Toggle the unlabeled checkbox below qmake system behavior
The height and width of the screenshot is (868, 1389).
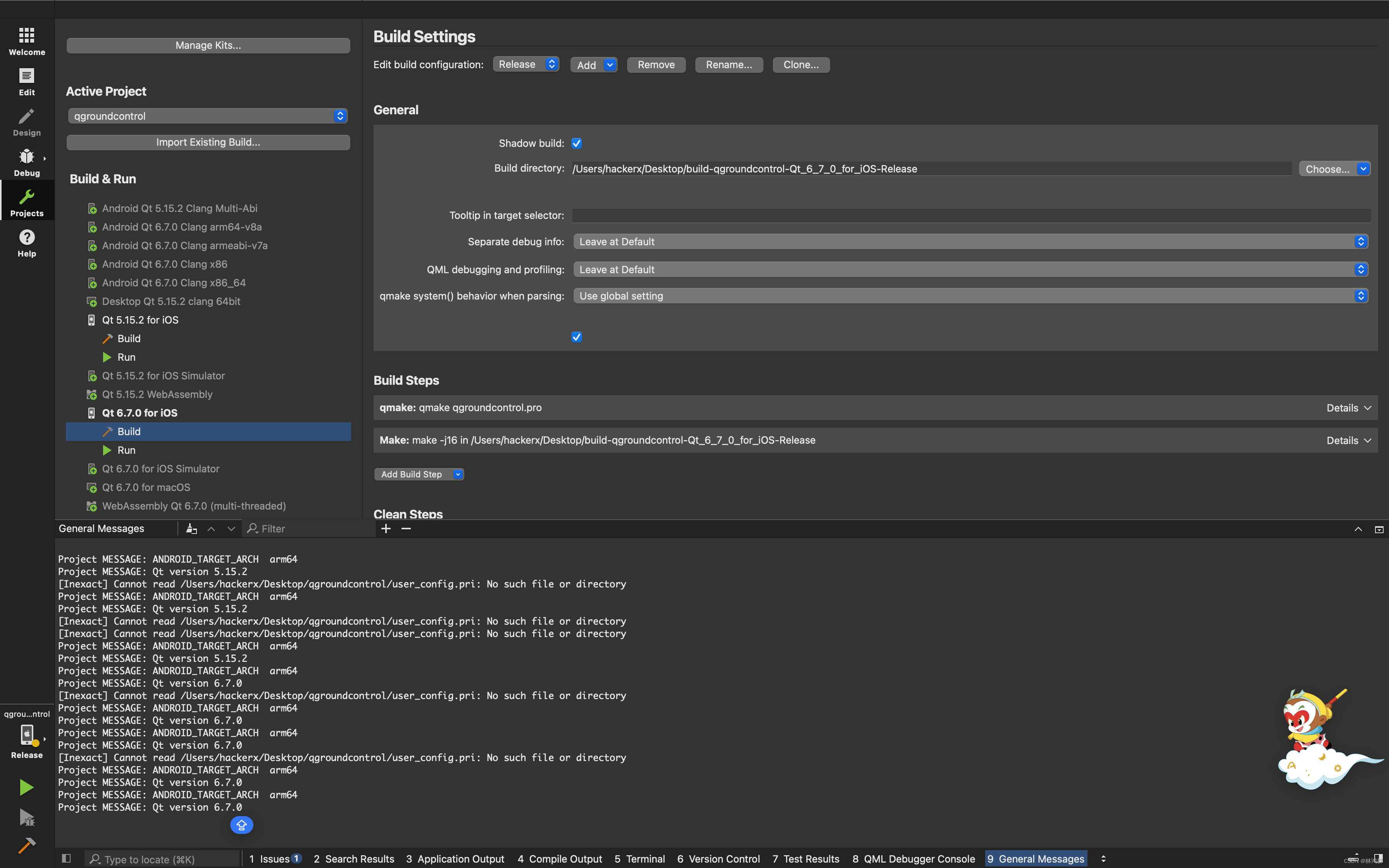[577, 337]
